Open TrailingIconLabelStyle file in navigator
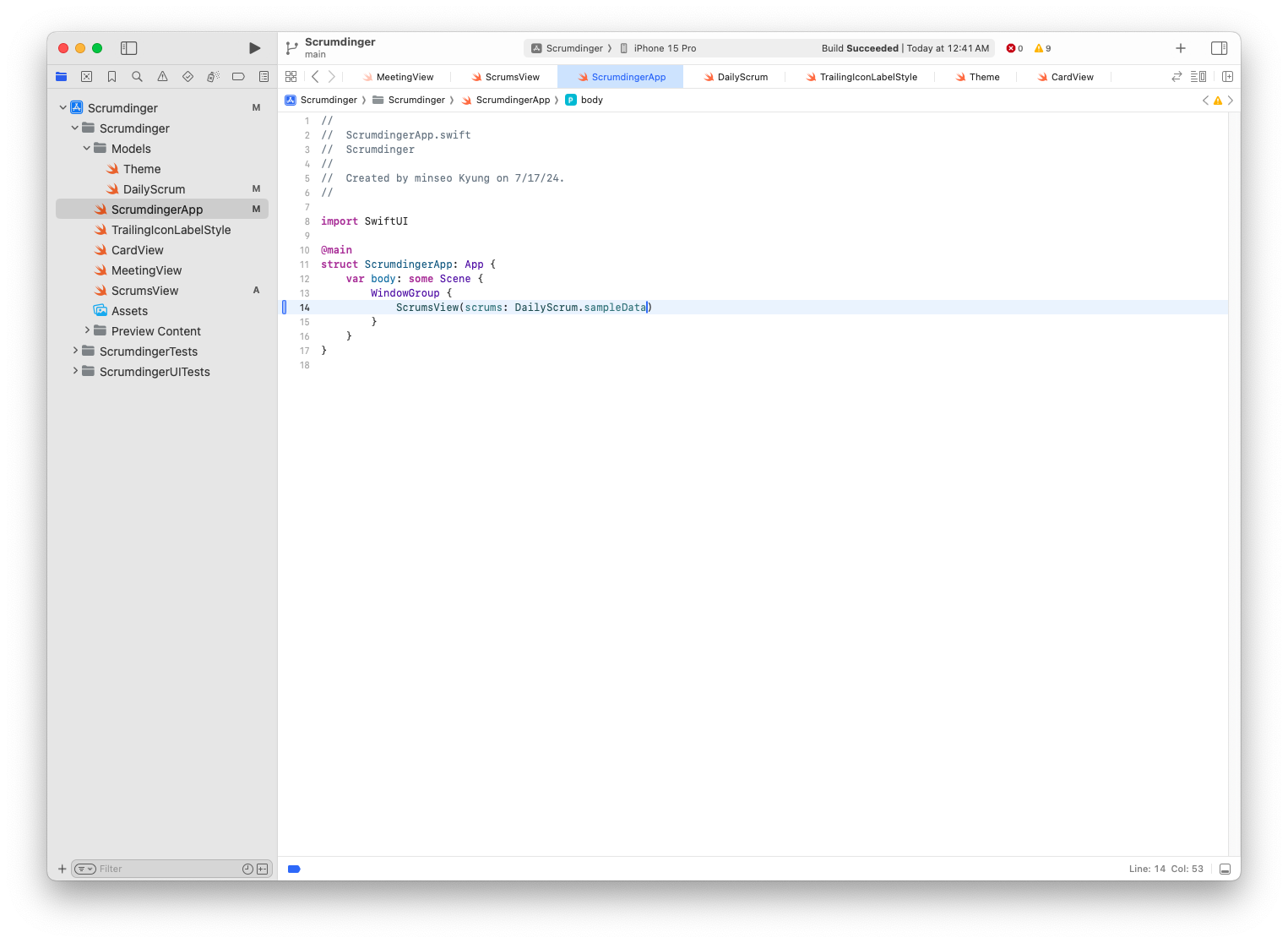The height and width of the screenshot is (943, 1288). coord(162,230)
